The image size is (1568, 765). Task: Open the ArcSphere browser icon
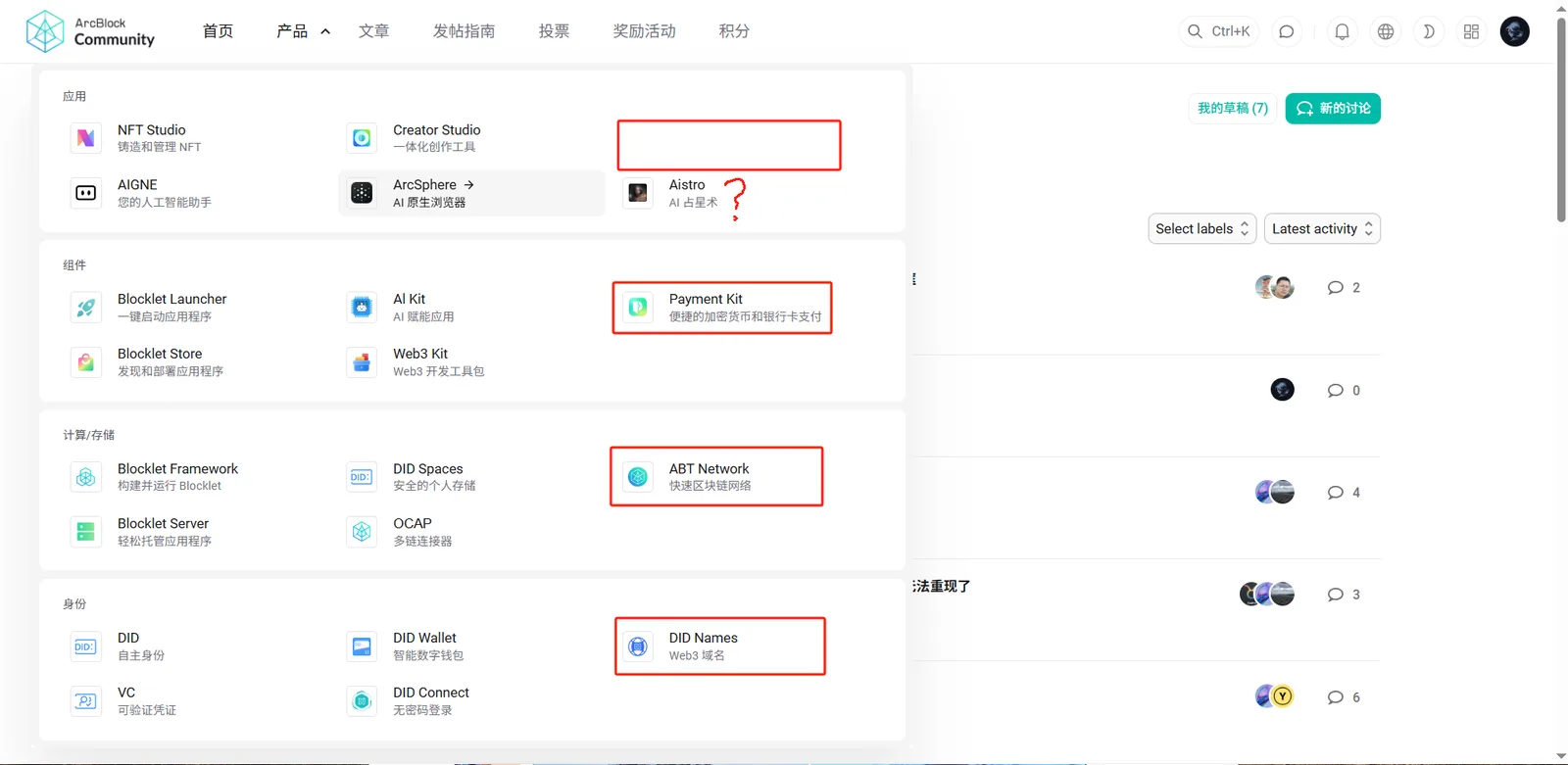pyautogui.click(x=362, y=193)
